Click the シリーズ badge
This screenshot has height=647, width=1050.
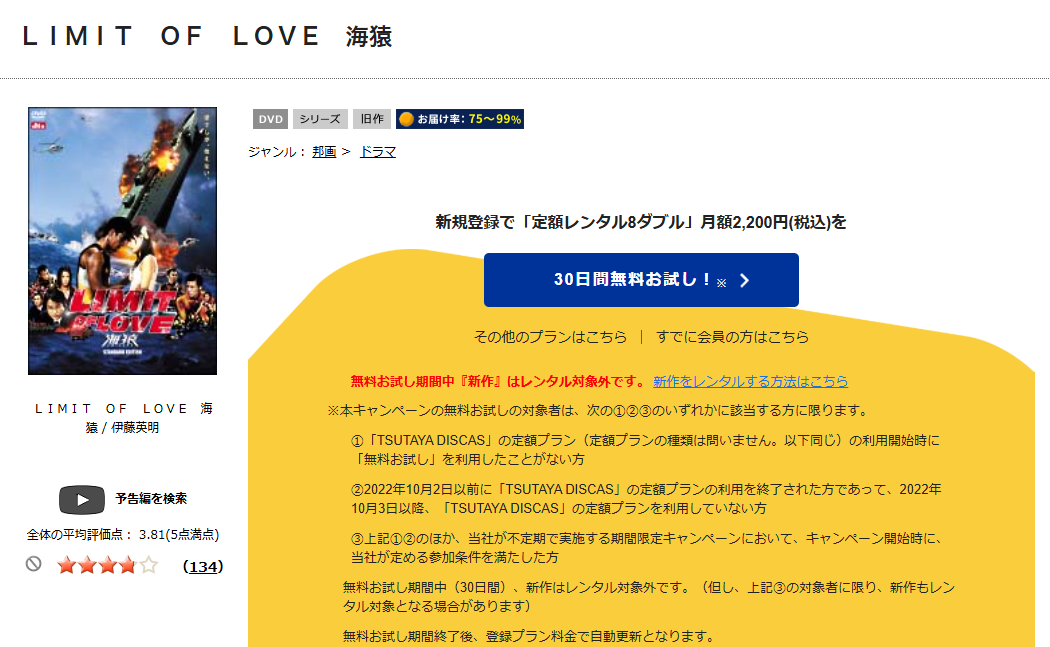tap(319, 118)
